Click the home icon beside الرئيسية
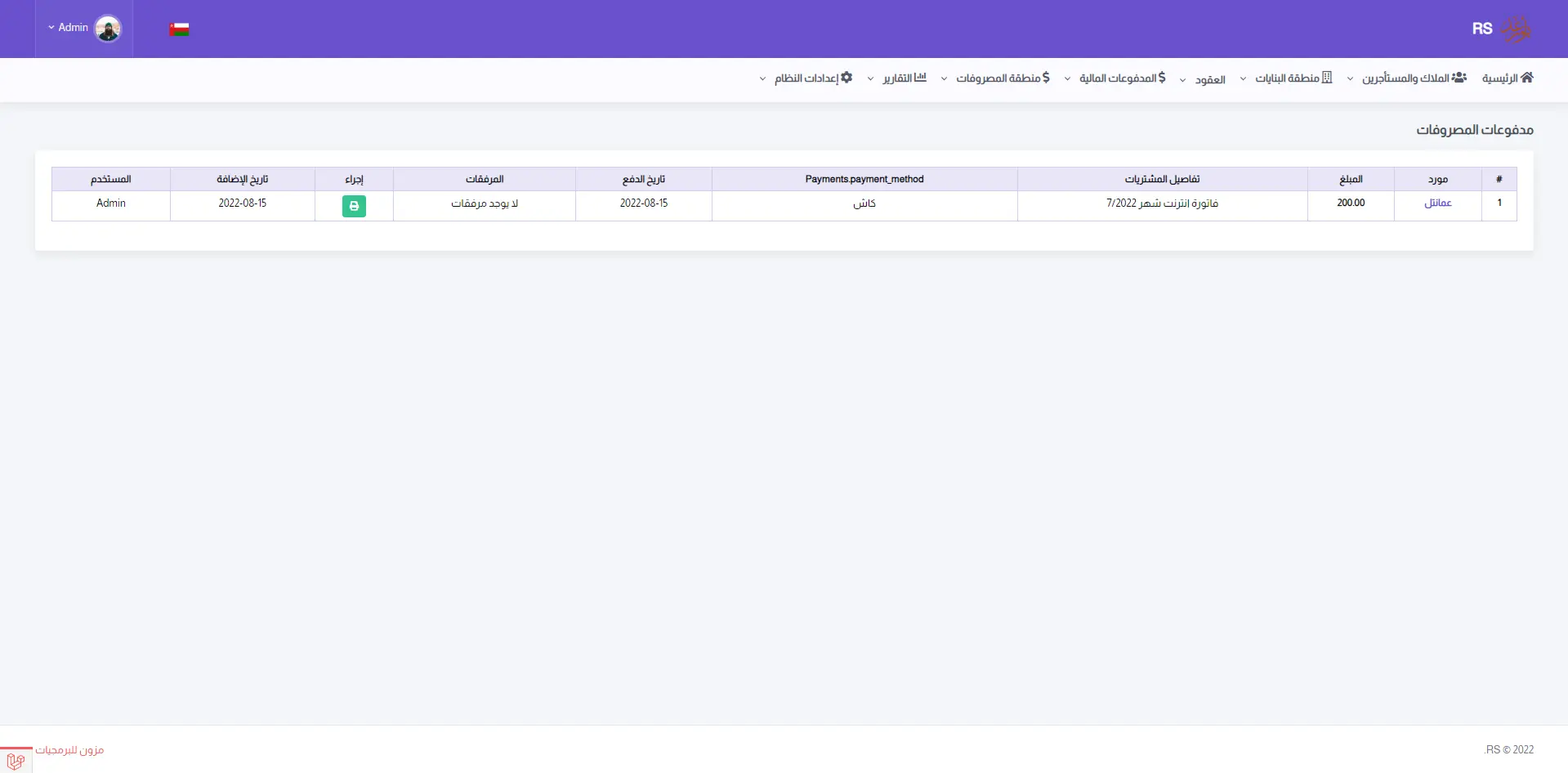Image resolution: width=1568 pixels, height=773 pixels. point(1526,78)
